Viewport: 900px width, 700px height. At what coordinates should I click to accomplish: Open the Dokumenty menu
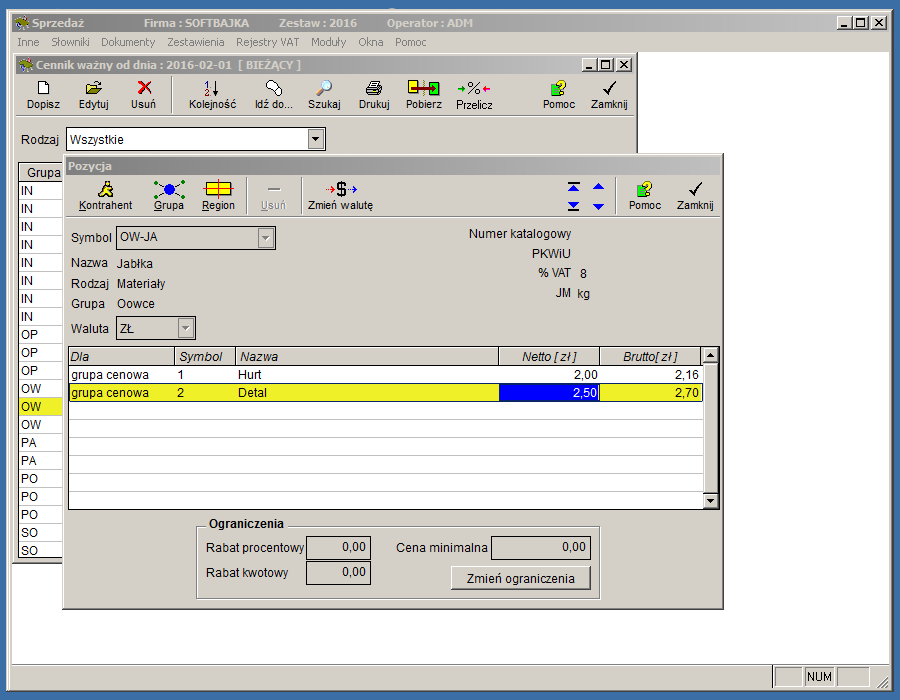[128, 42]
